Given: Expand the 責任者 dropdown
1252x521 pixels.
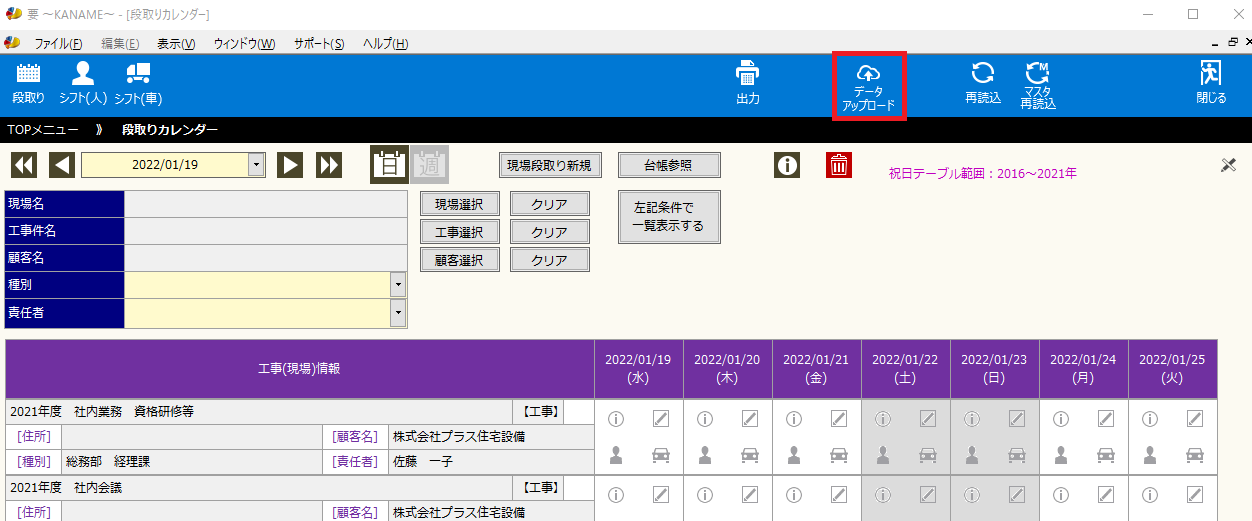Looking at the screenshot, I should click(x=399, y=313).
